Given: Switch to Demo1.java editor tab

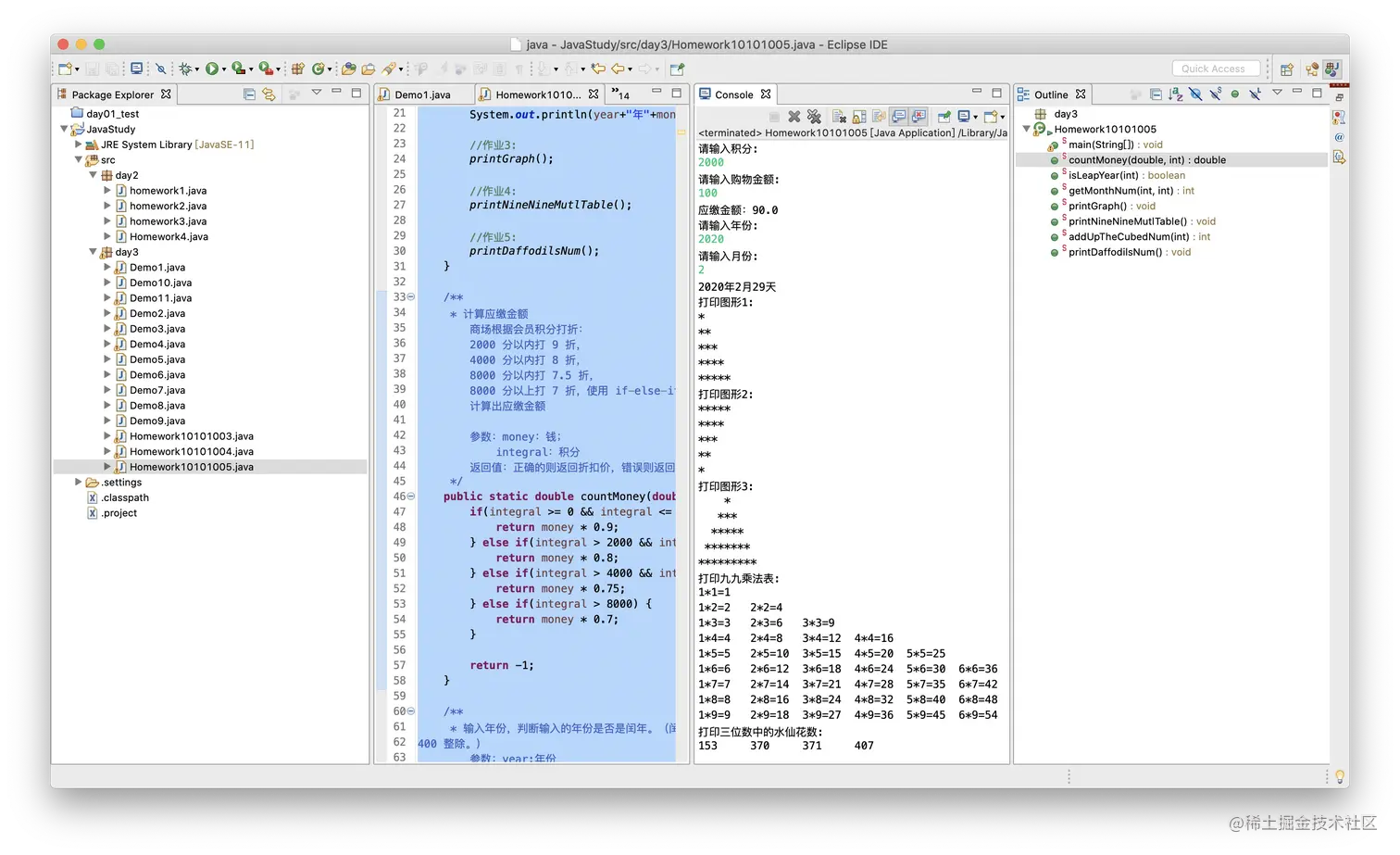Looking at the screenshot, I should [x=422, y=94].
